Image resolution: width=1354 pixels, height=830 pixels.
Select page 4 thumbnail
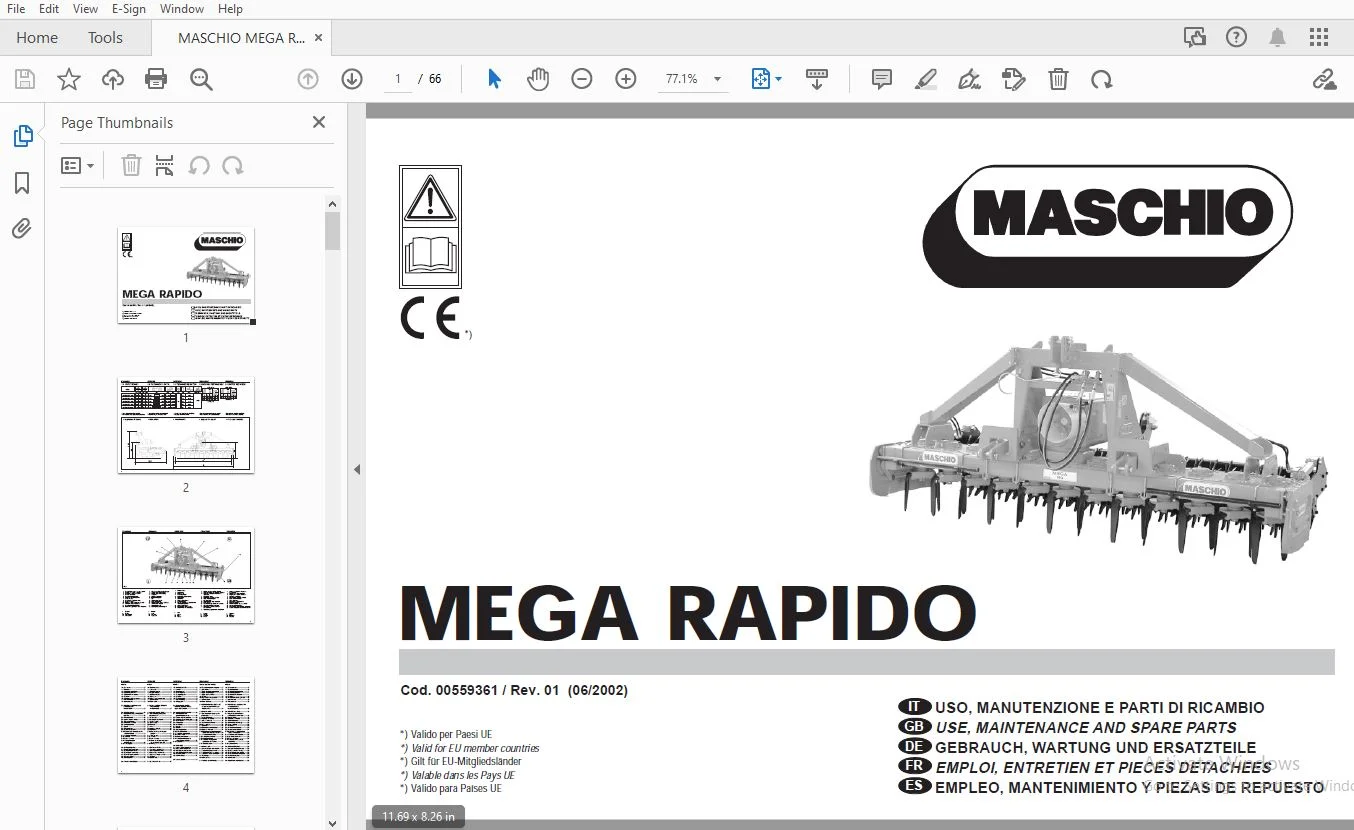pyautogui.click(x=186, y=725)
